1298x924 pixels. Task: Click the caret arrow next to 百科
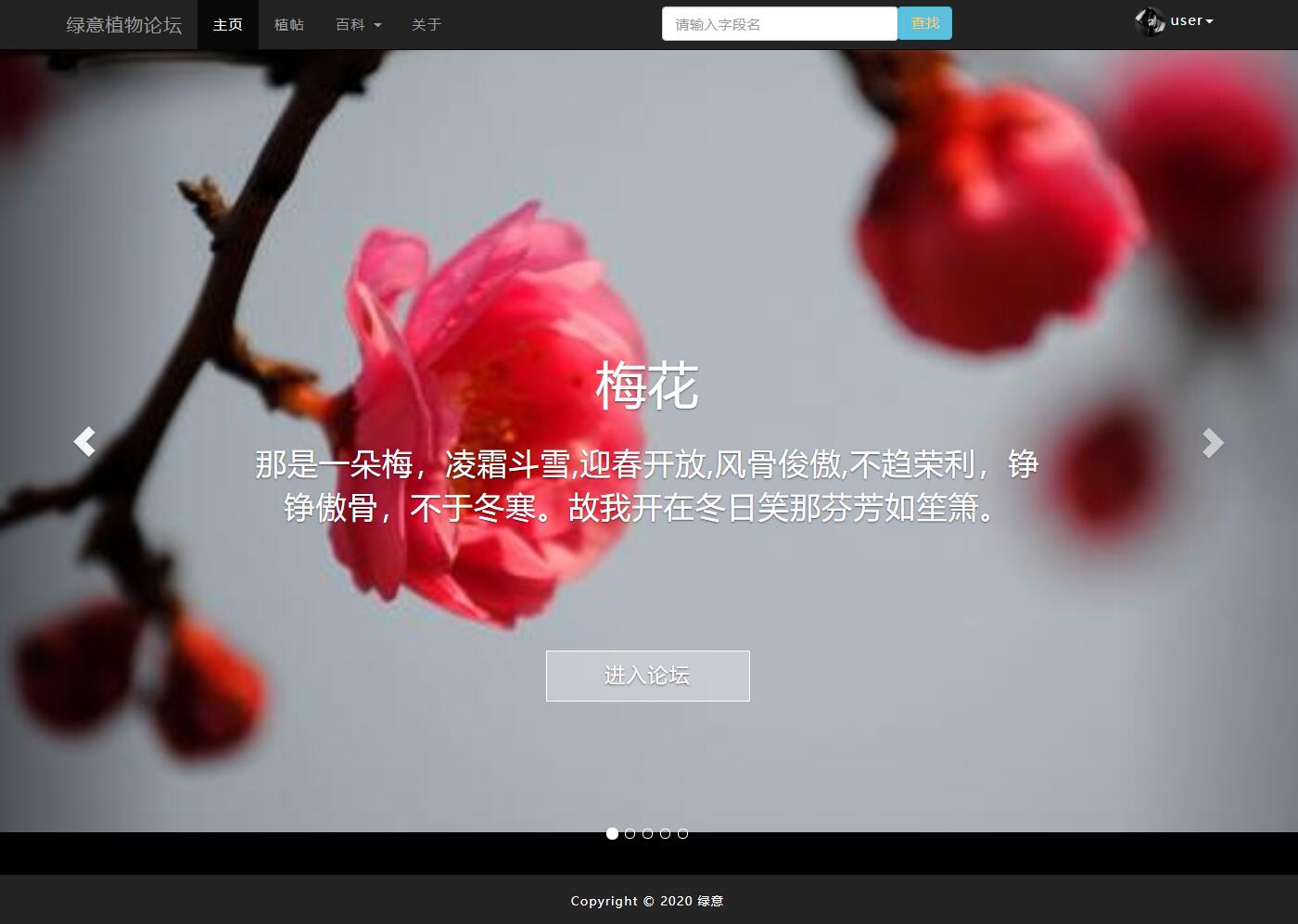coord(379,25)
